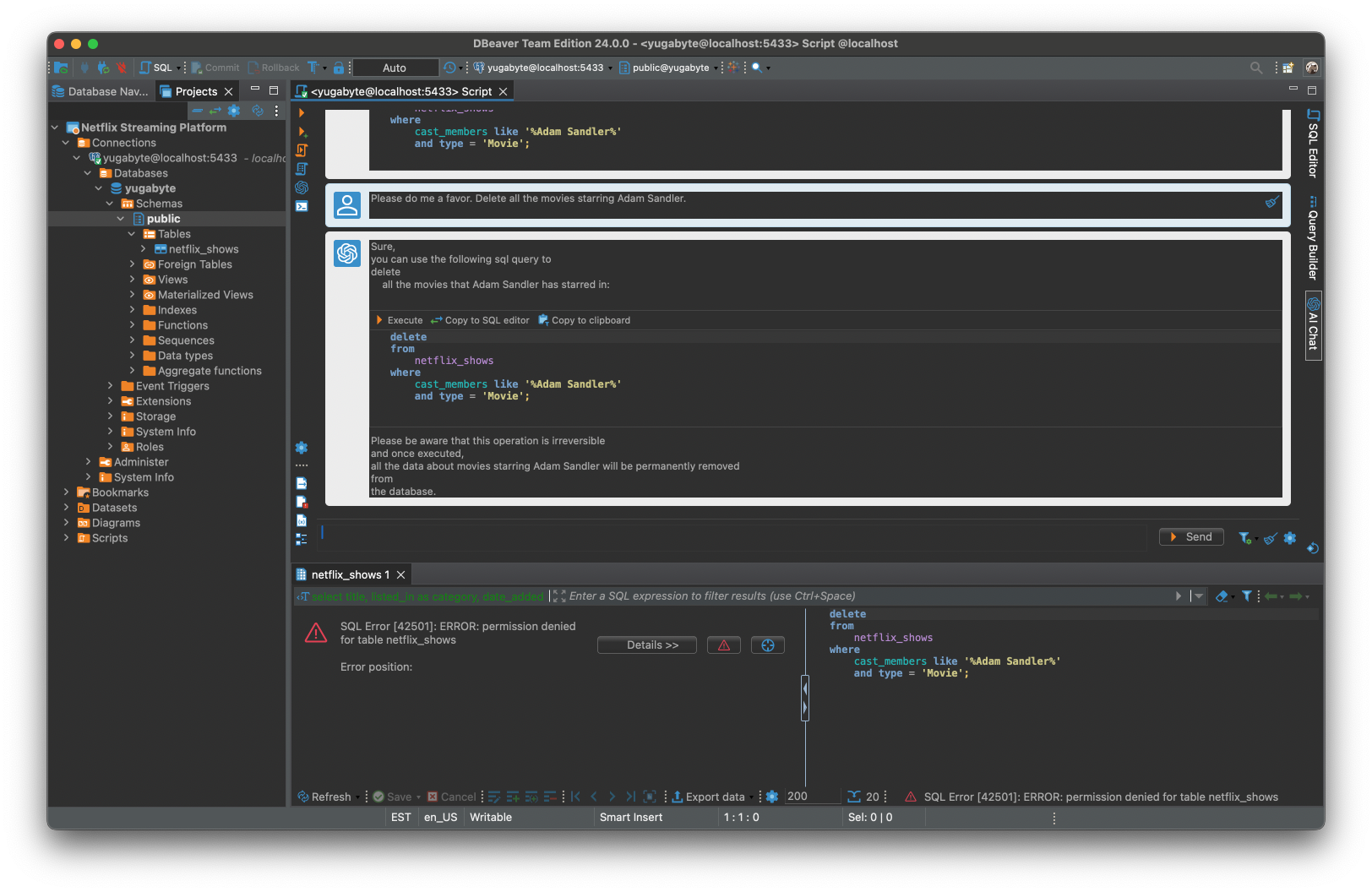Collapse the Tables folder
Image resolution: width=1372 pixels, height=892 pixels.
[132, 234]
